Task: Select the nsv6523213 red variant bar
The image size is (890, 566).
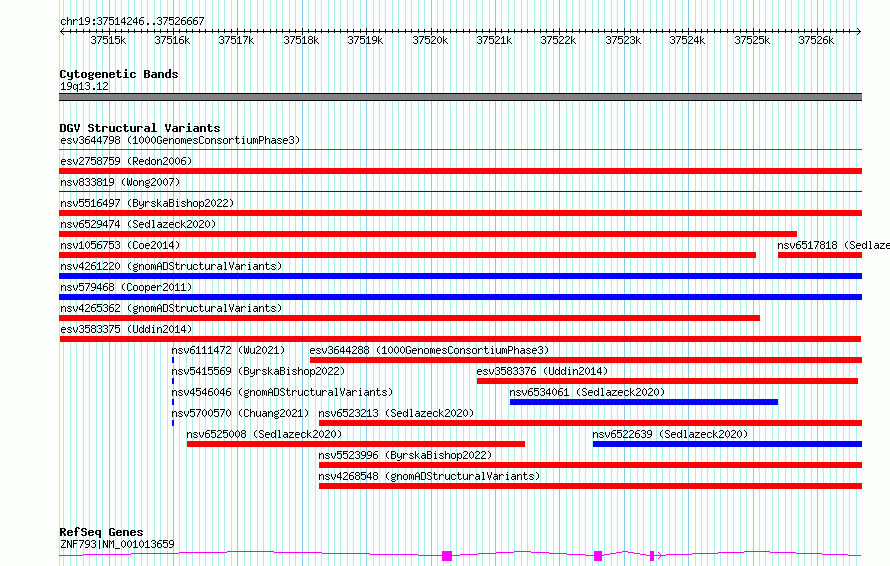Action: [590, 423]
